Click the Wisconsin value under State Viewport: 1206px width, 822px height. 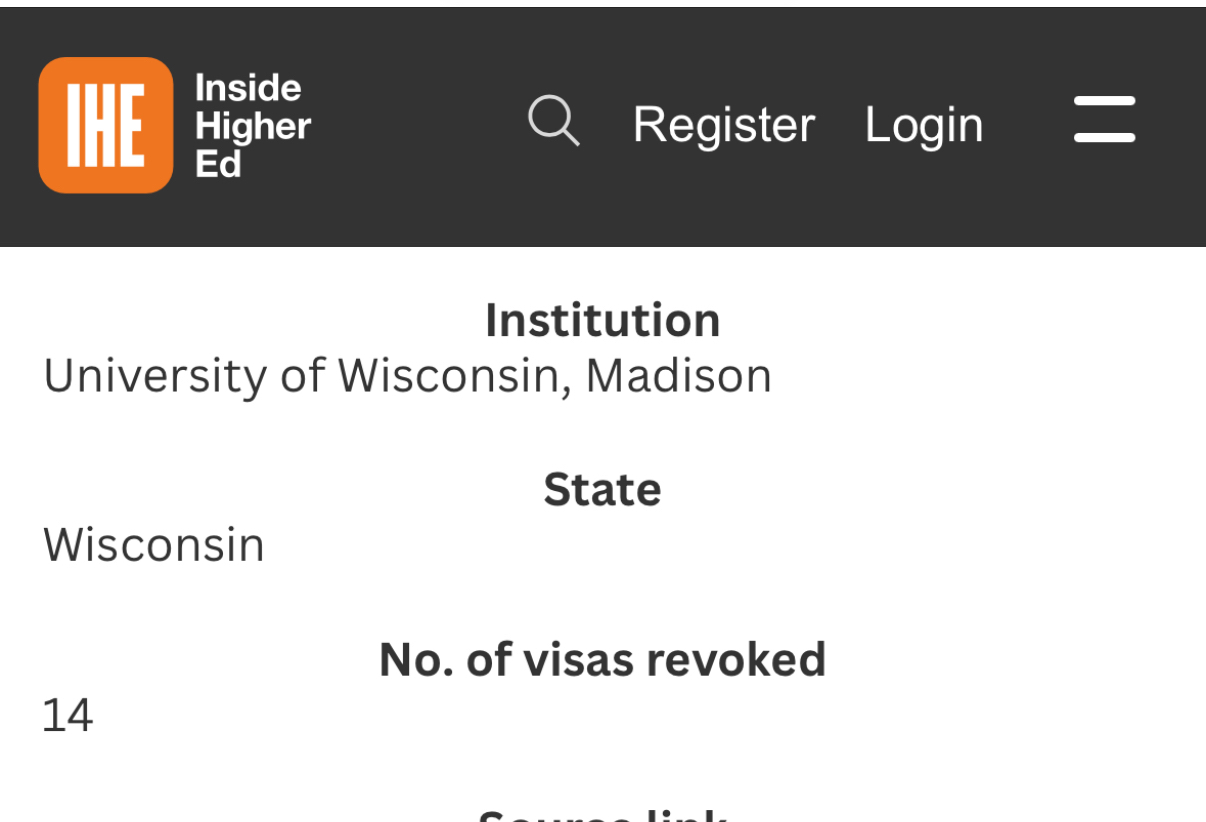point(153,545)
